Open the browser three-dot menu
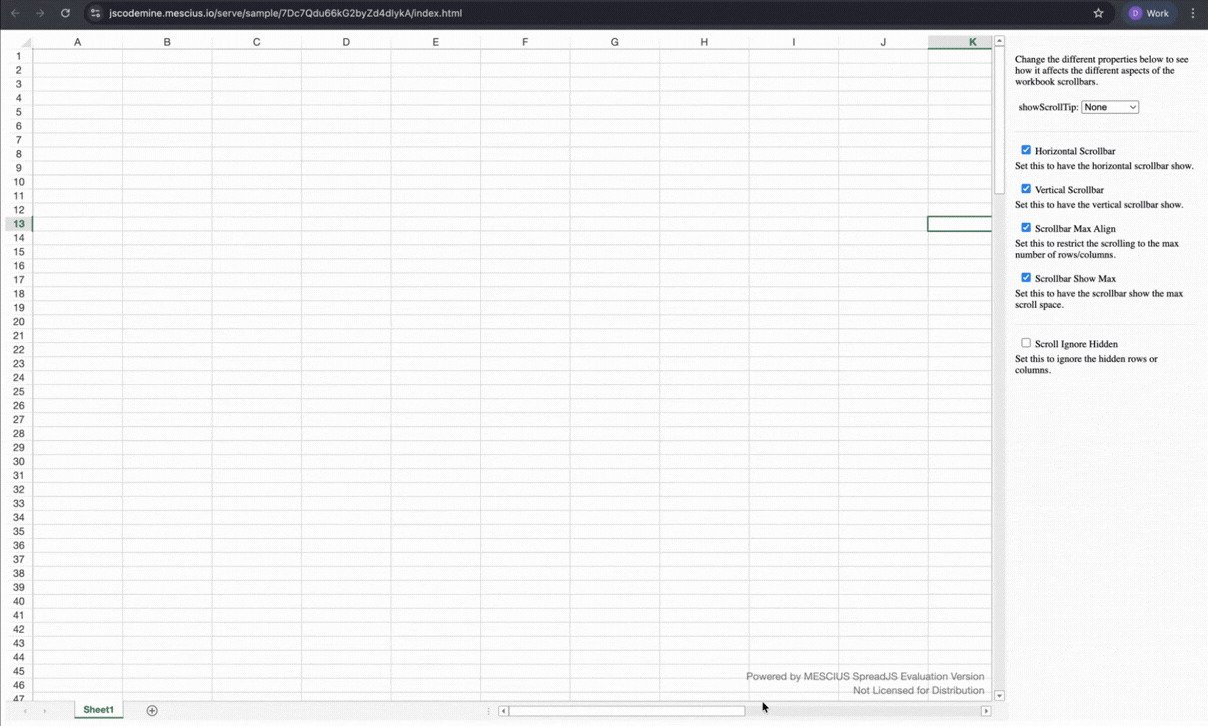The width and height of the screenshot is (1208, 726). 1193,13
